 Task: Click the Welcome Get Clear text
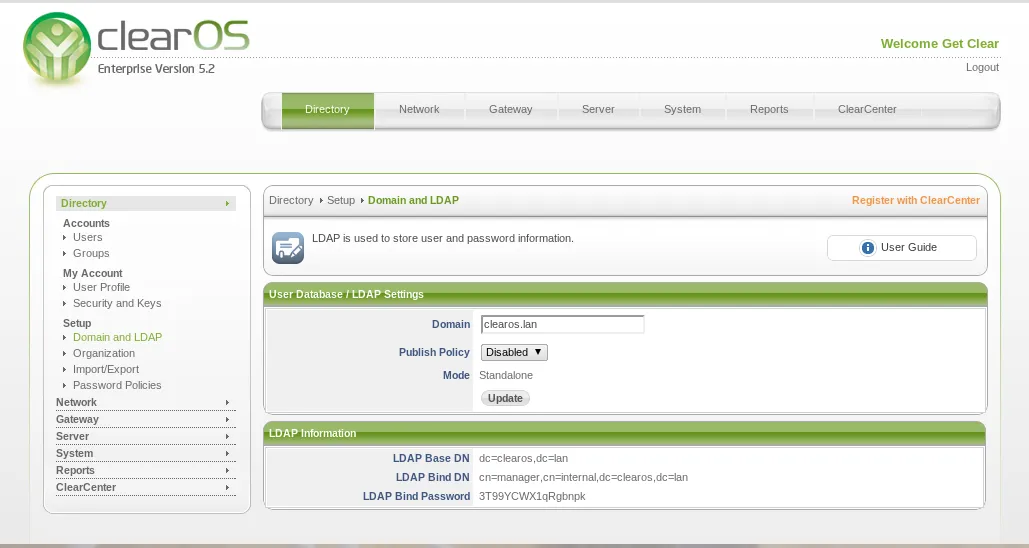pyautogui.click(x=940, y=44)
